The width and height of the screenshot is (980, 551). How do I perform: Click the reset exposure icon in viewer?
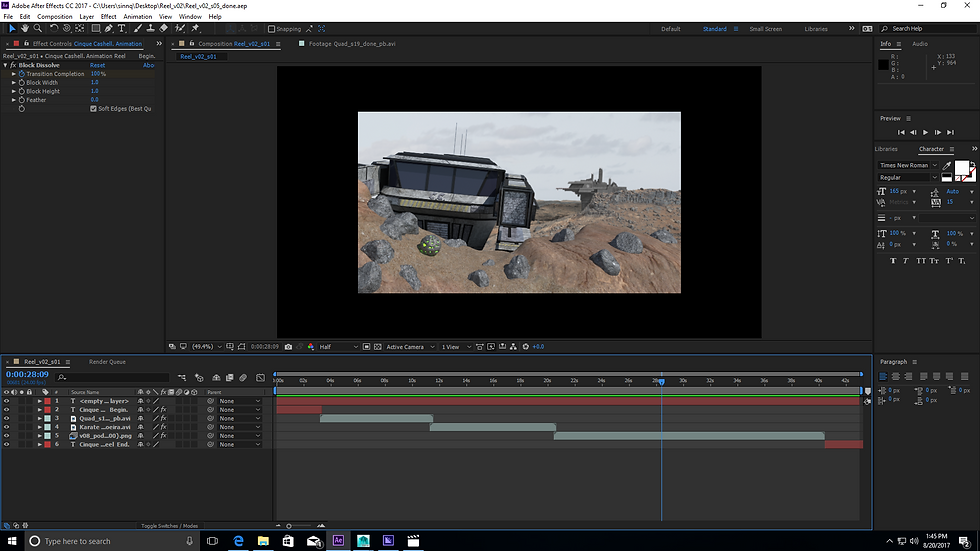(x=526, y=347)
